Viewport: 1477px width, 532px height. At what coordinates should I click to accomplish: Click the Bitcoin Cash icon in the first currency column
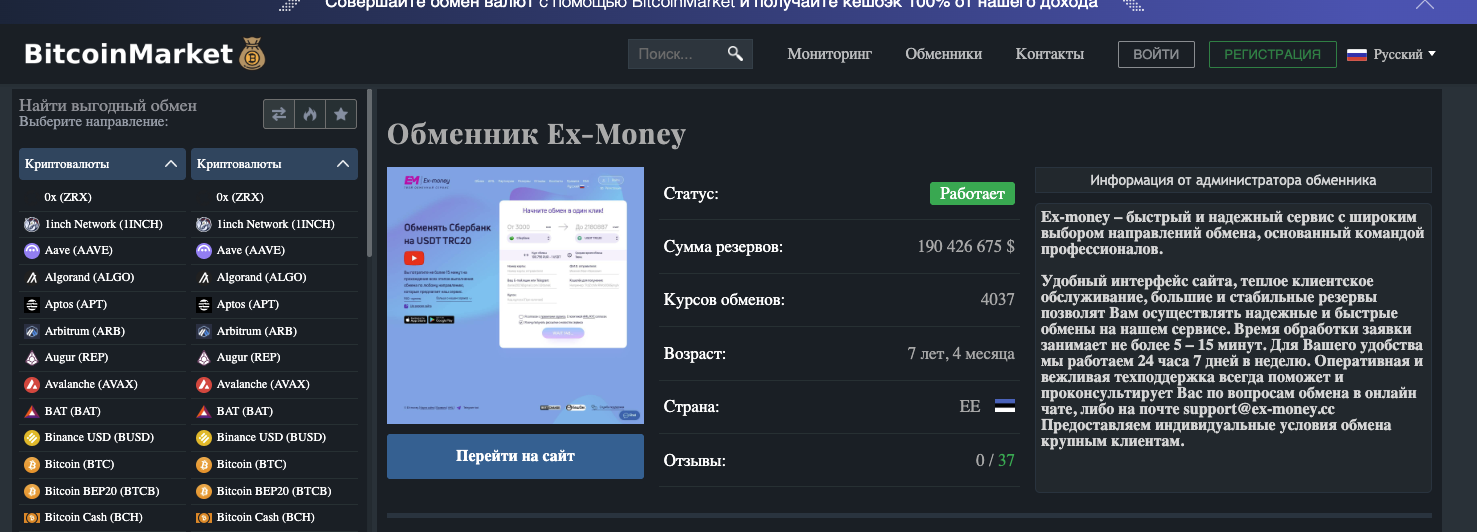31,517
